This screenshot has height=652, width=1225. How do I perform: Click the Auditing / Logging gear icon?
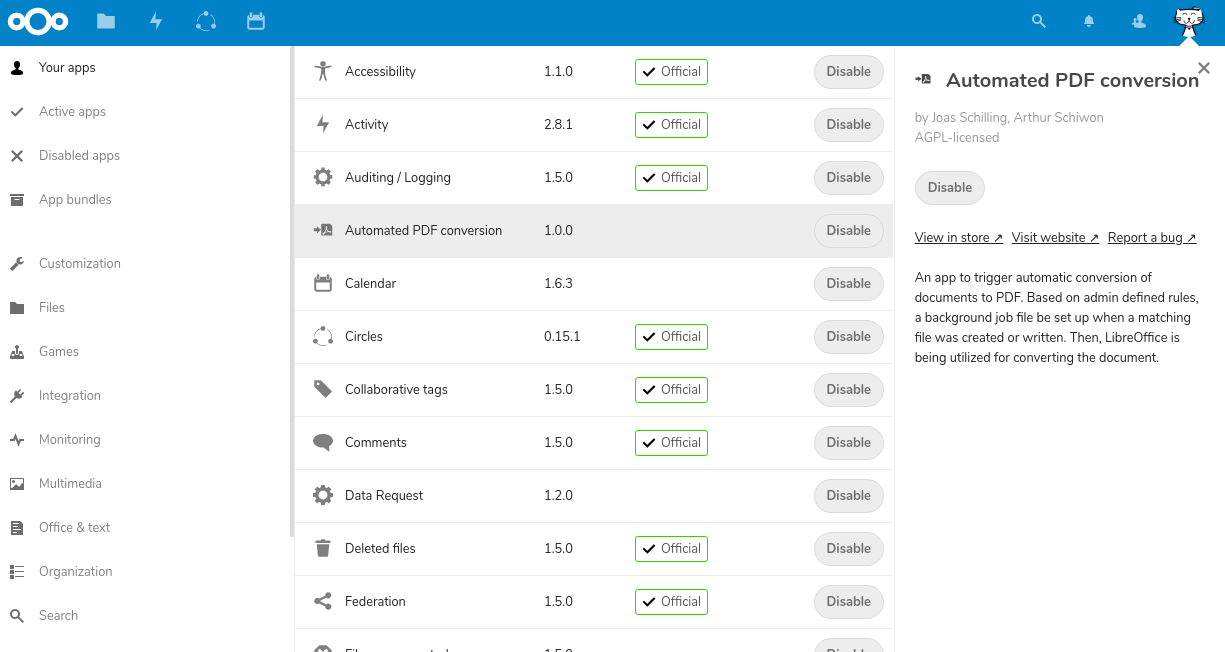pyautogui.click(x=322, y=177)
